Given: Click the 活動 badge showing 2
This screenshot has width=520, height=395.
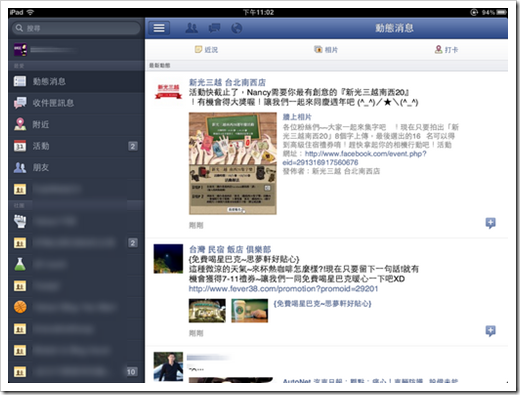Looking at the screenshot, I should [x=133, y=146].
